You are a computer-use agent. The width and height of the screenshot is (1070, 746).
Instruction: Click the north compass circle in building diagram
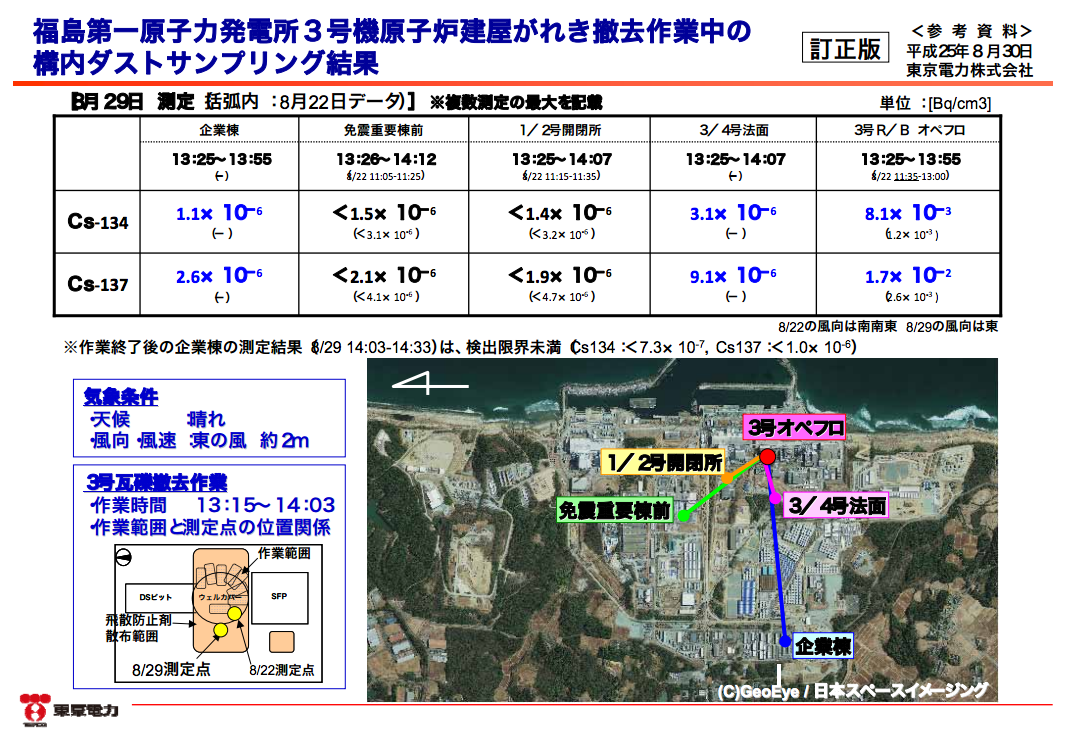(x=124, y=556)
